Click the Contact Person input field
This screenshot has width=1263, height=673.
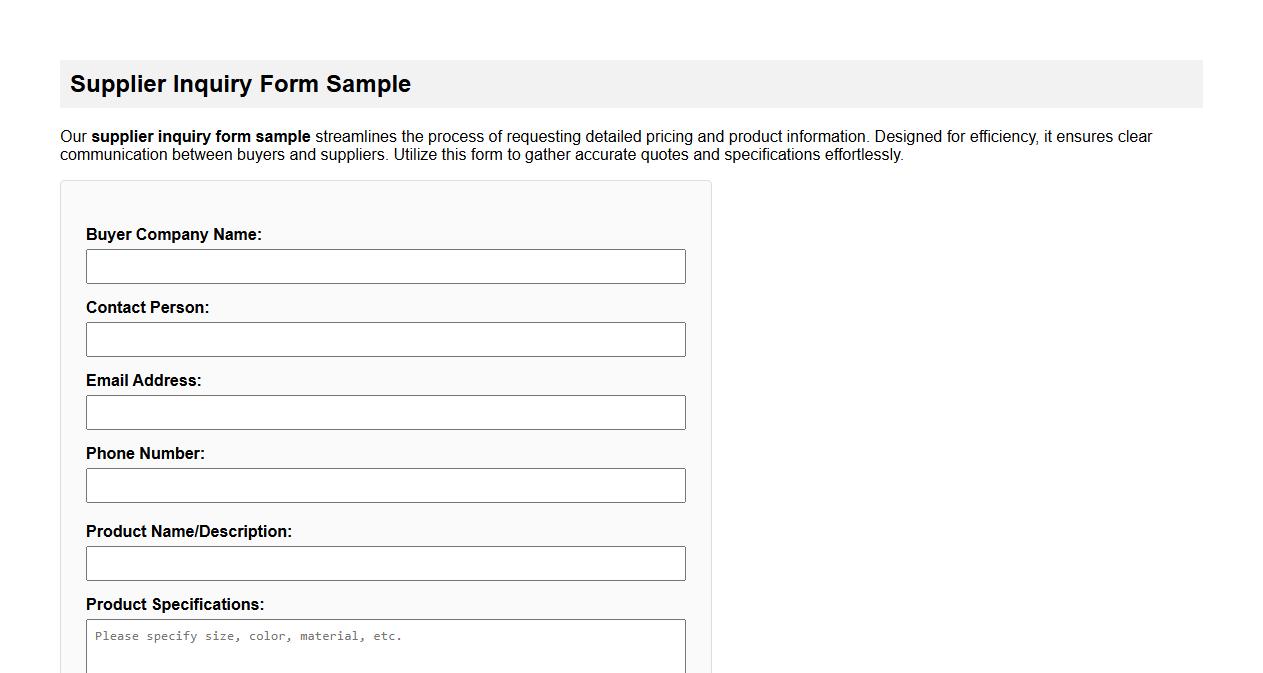[x=385, y=339]
